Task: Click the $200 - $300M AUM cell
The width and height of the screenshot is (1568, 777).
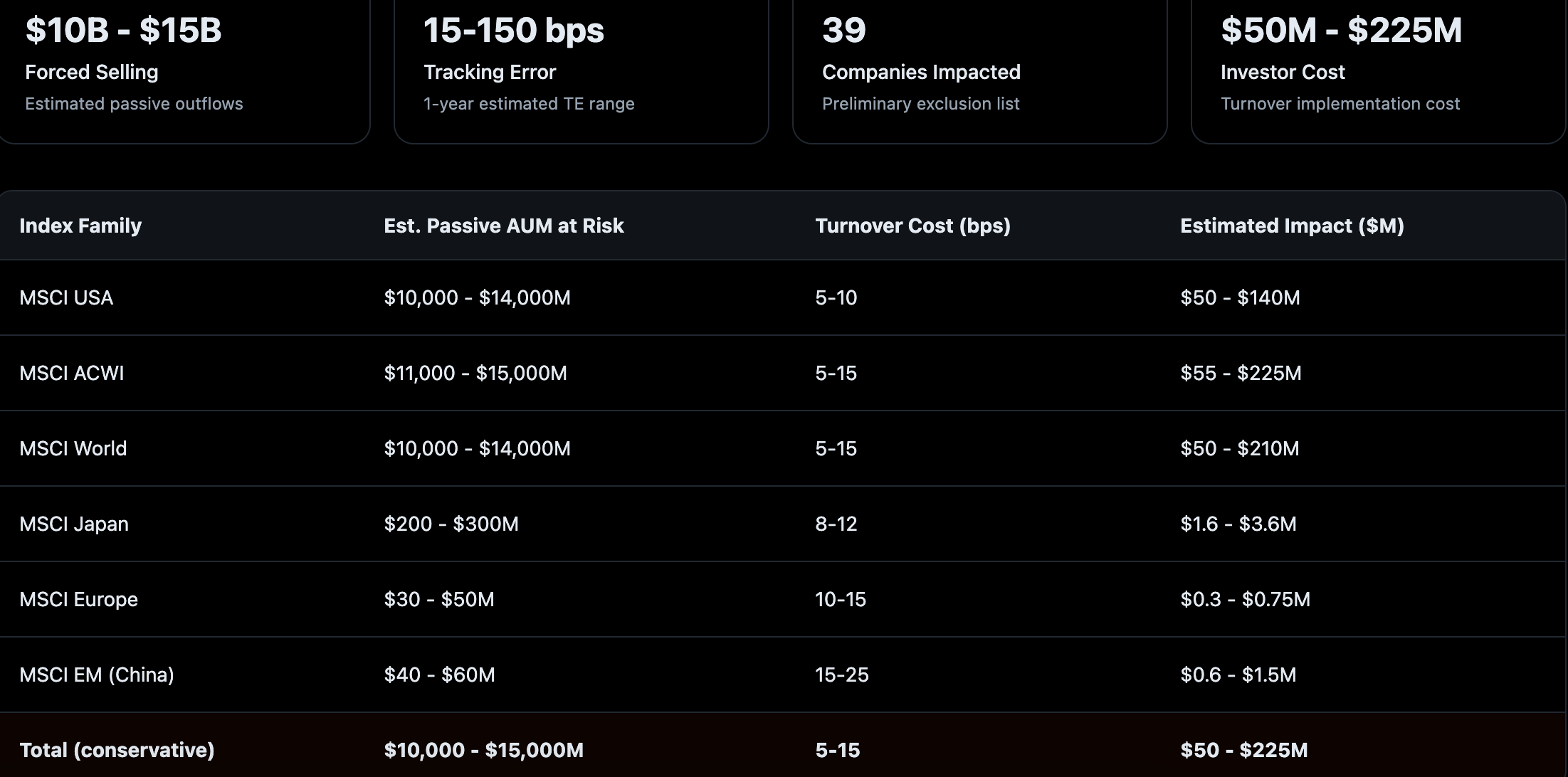Action: pos(451,524)
